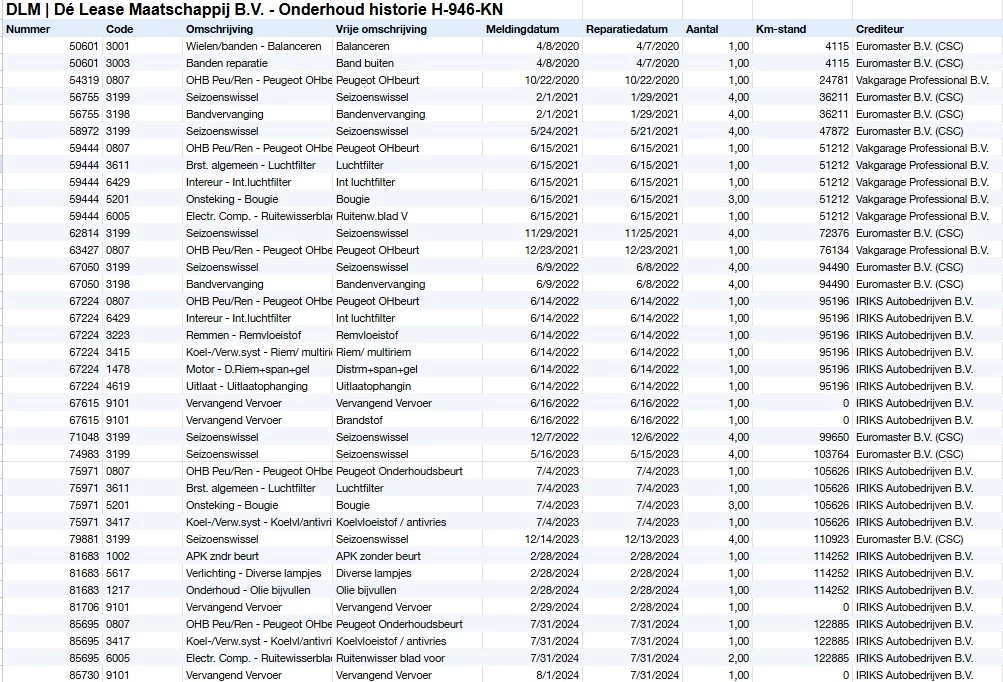Select the Band buiten description cell
The image size is (1003, 682).
tap(364, 63)
